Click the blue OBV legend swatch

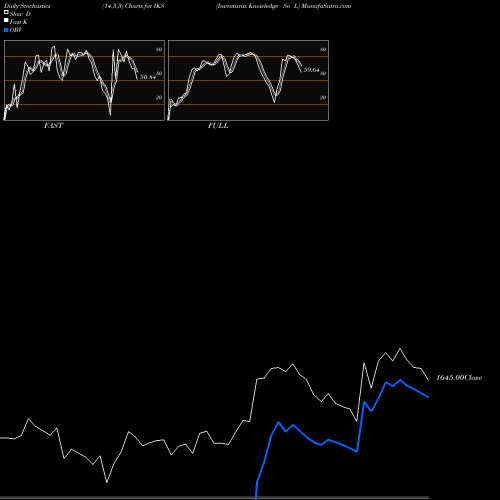point(6,30)
